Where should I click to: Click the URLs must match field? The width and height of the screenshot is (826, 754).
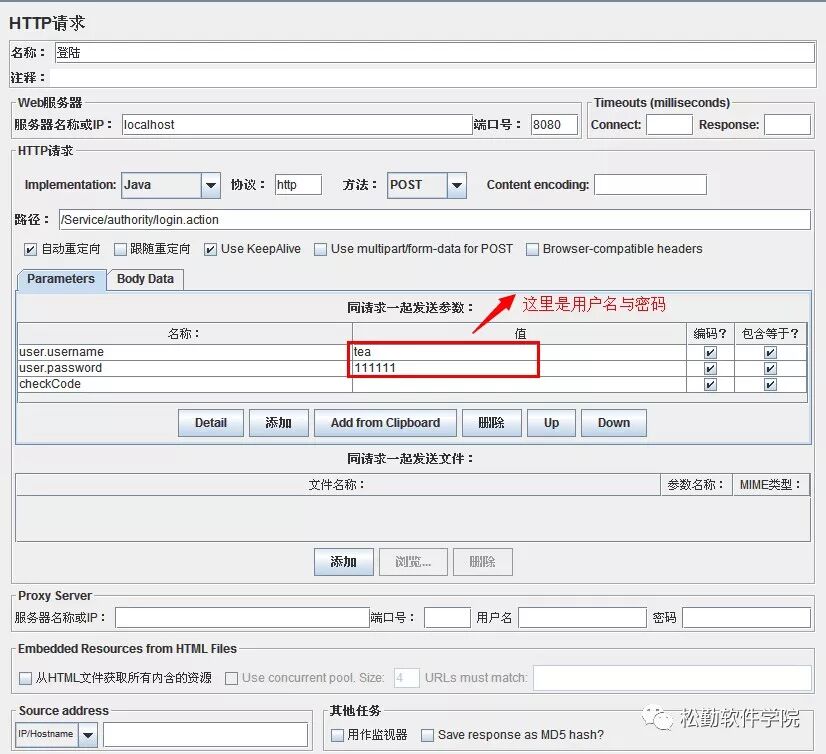672,678
